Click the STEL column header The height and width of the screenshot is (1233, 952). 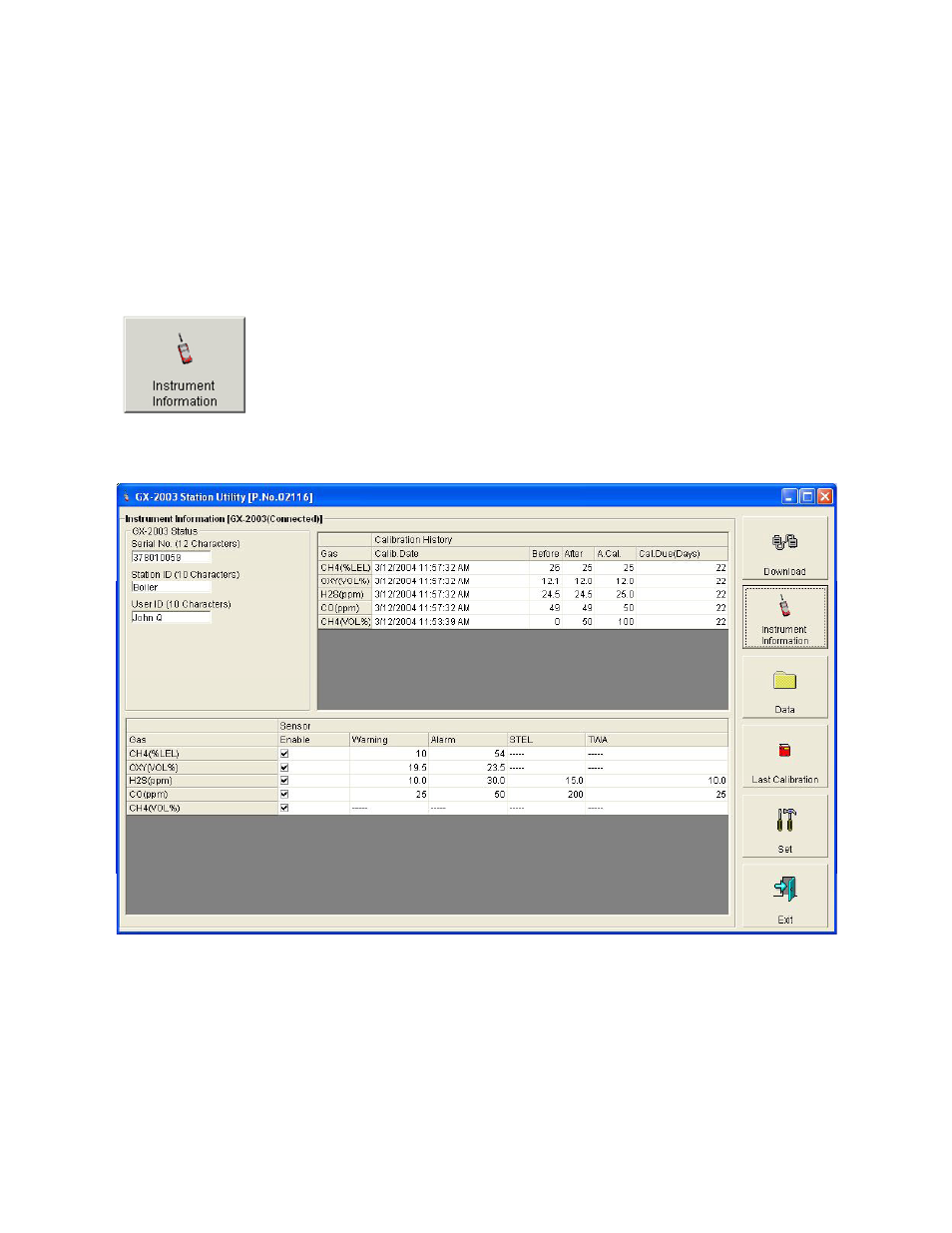click(x=547, y=740)
